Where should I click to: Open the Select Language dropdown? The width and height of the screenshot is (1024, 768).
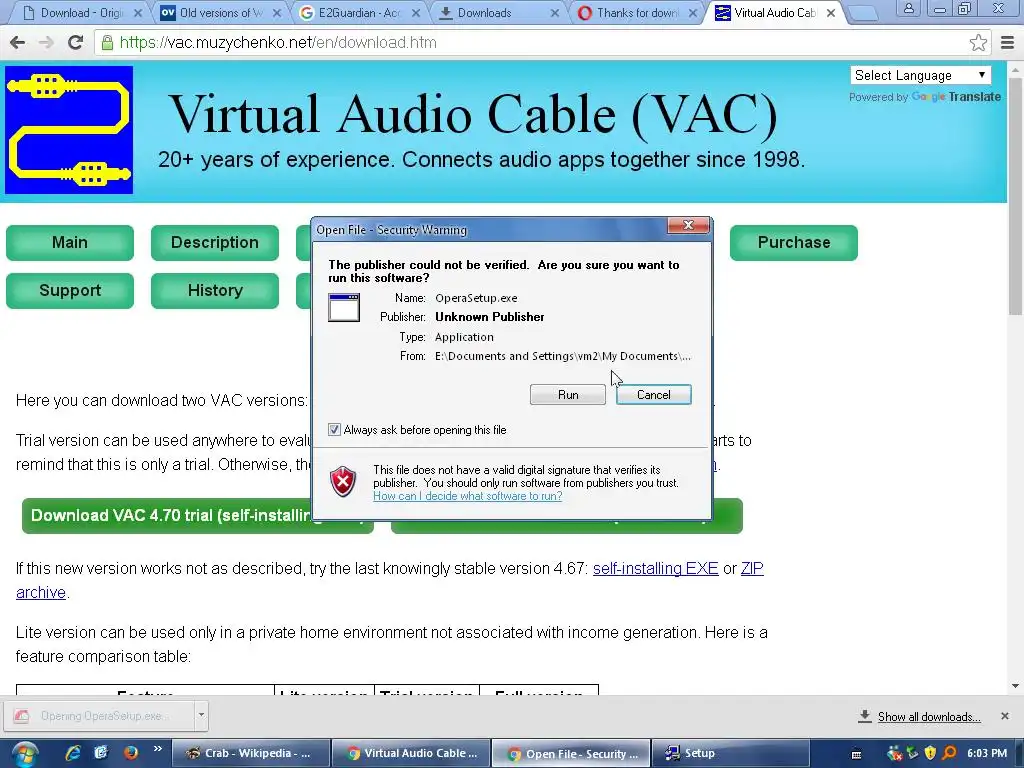[x=920, y=75]
